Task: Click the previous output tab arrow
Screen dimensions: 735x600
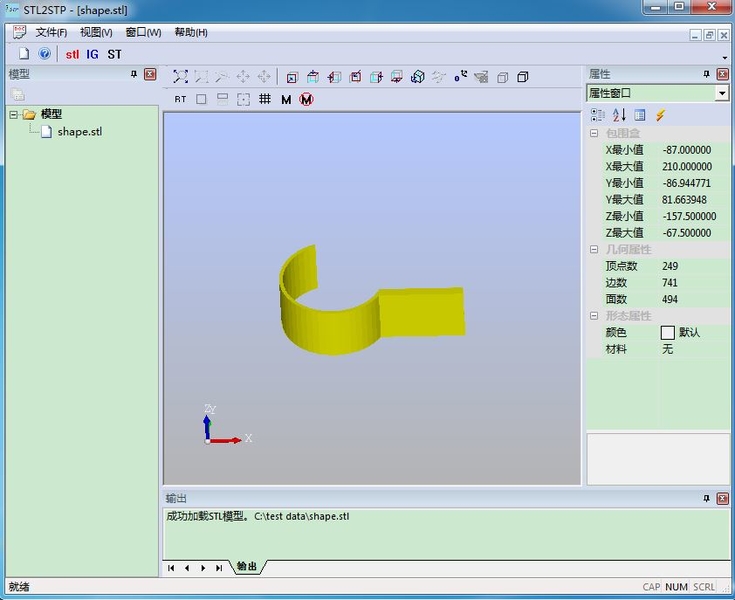Action: [x=187, y=568]
